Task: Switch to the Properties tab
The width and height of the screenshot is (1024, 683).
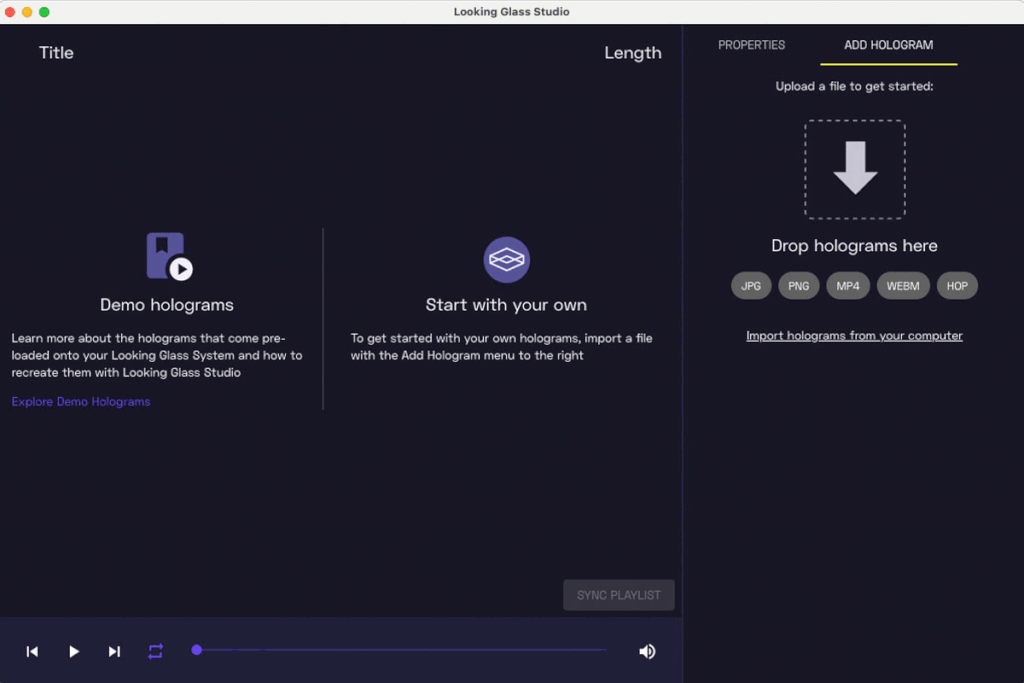Action: [752, 45]
